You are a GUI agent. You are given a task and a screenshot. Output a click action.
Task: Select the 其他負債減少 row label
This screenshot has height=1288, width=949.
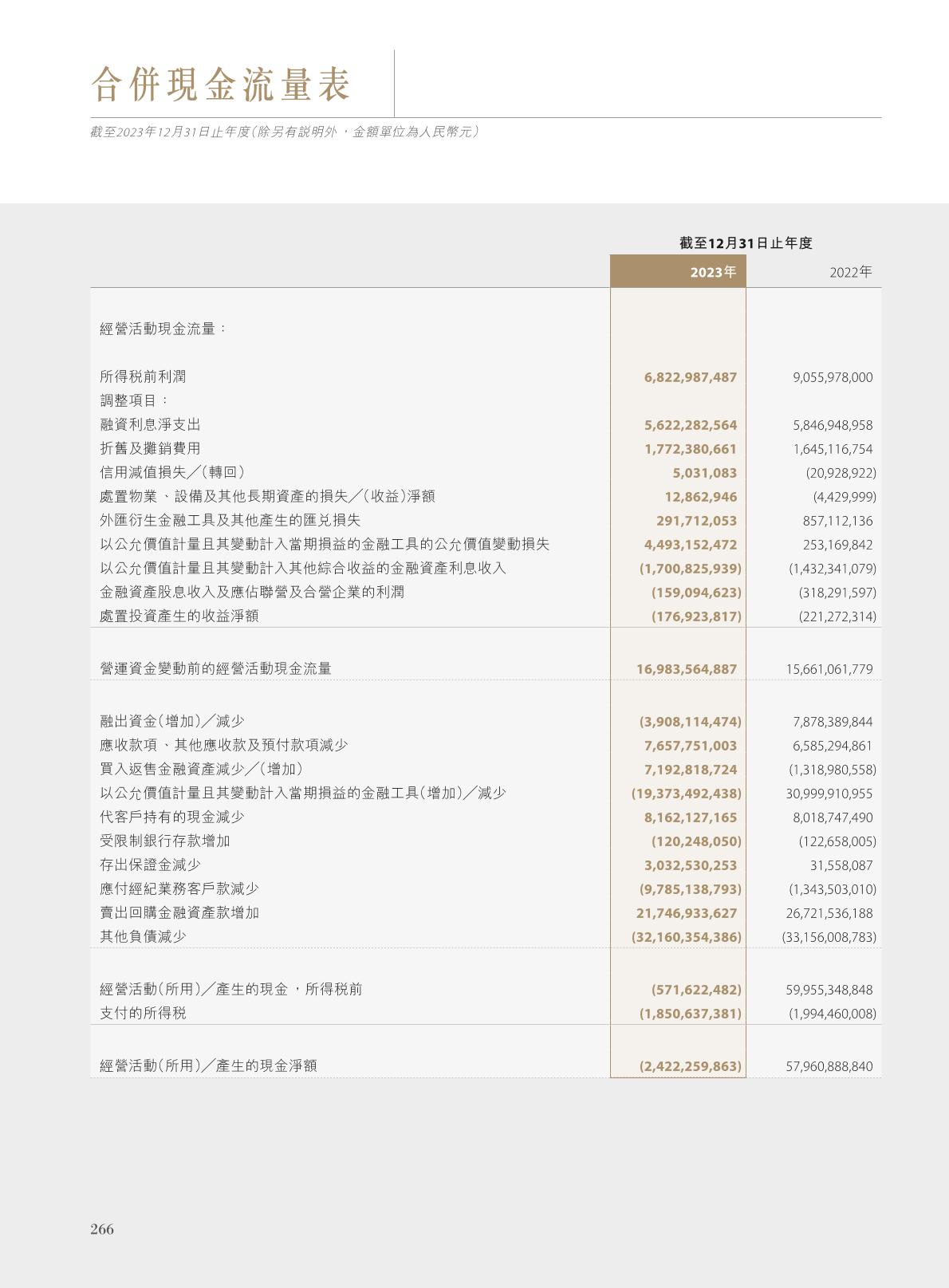click(x=143, y=936)
